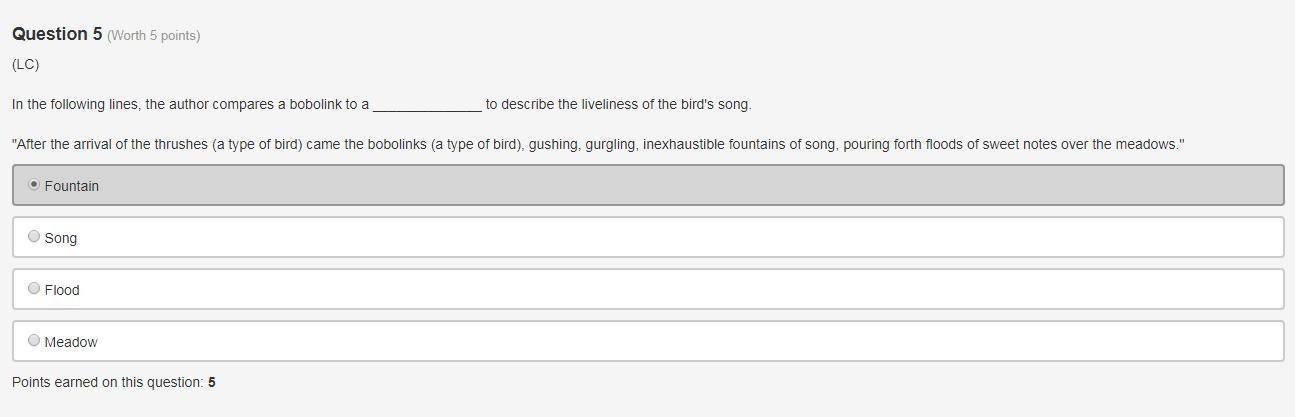Click the Points earned on this question text

(107, 382)
